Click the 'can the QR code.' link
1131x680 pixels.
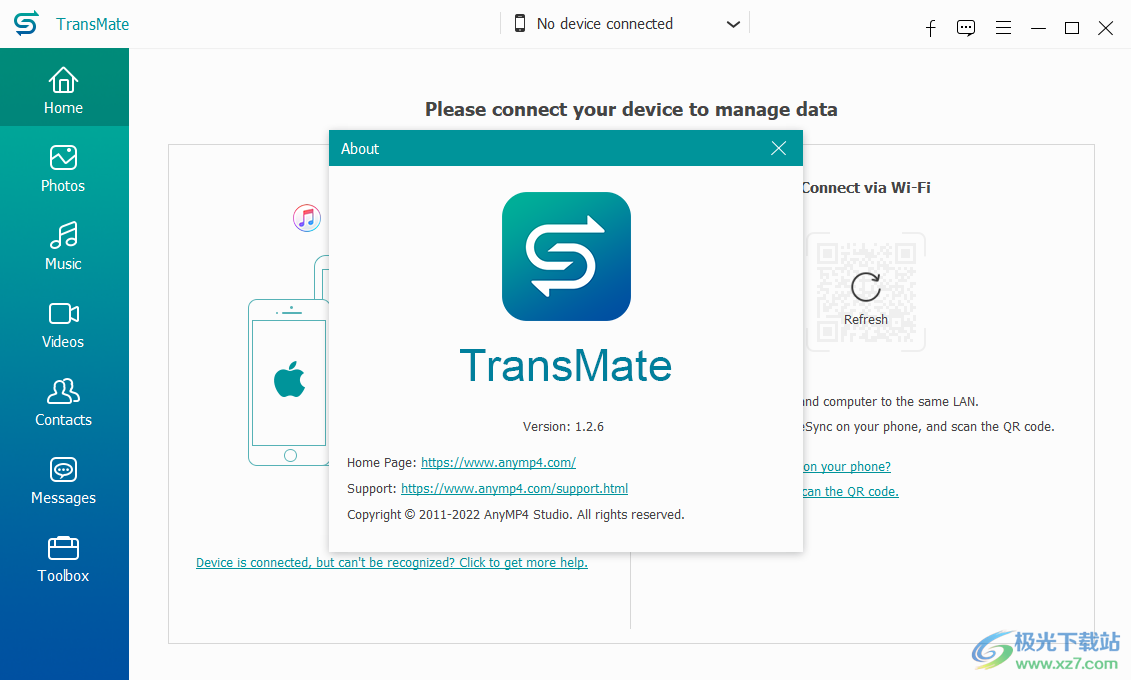pos(850,492)
